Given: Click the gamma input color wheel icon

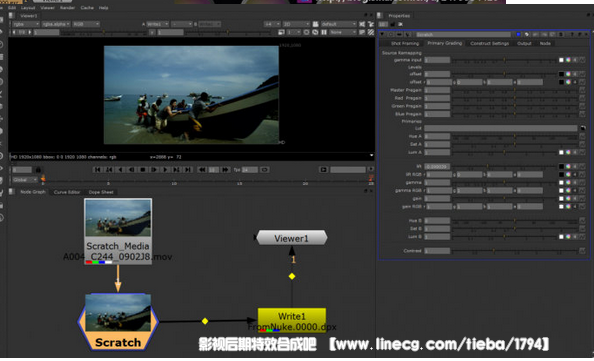Looking at the screenshot, I should click(x=568, y=60).
